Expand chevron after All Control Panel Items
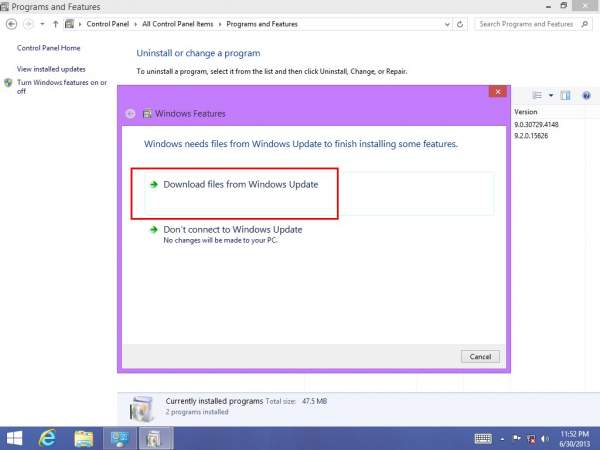Viewport: 600px width, 450px height. coord(220,24)
